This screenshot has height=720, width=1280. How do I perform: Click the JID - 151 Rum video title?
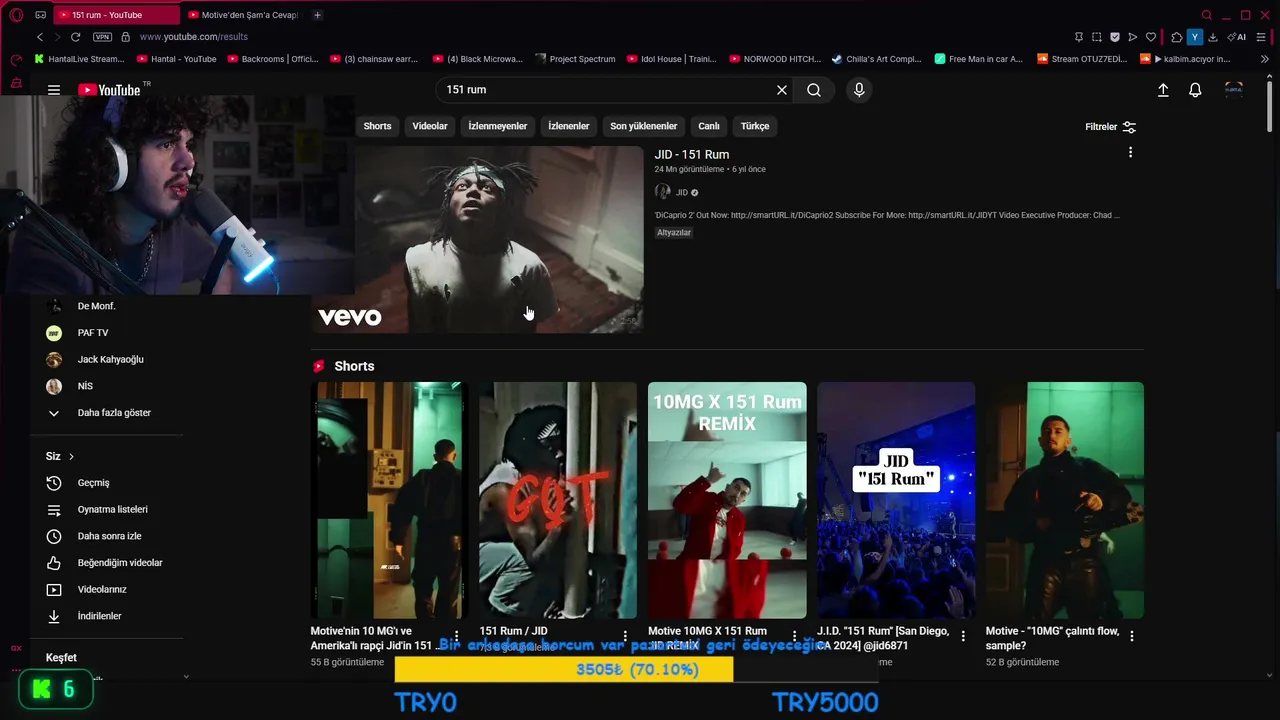(691, 154)
